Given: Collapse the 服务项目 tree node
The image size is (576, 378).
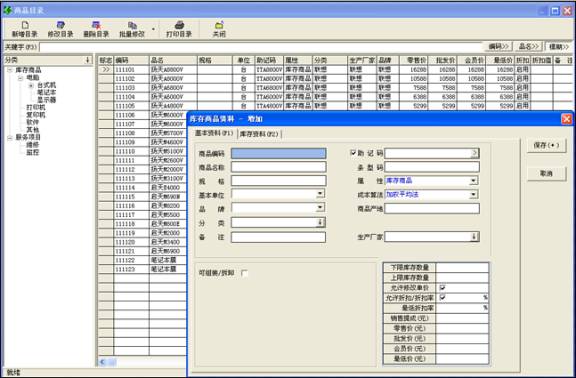Looking at the screenshot, I should 10,137.
